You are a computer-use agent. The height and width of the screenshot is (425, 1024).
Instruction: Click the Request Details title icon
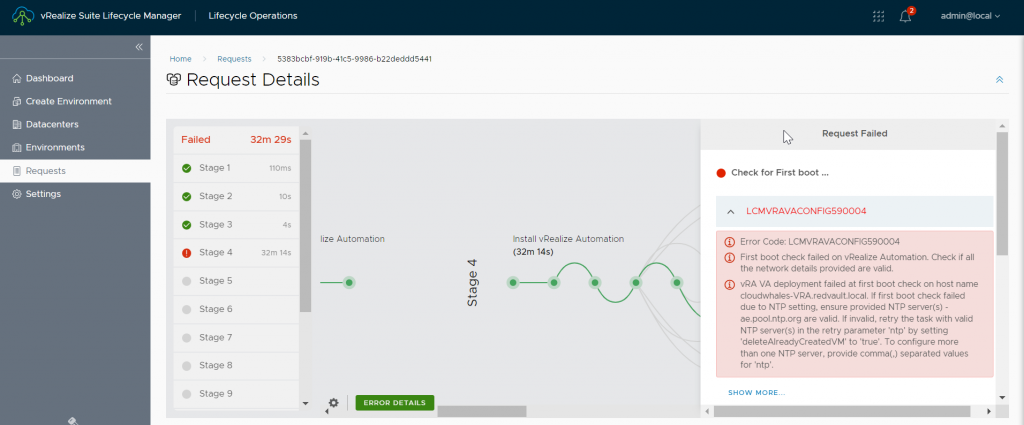click(174, 80)
